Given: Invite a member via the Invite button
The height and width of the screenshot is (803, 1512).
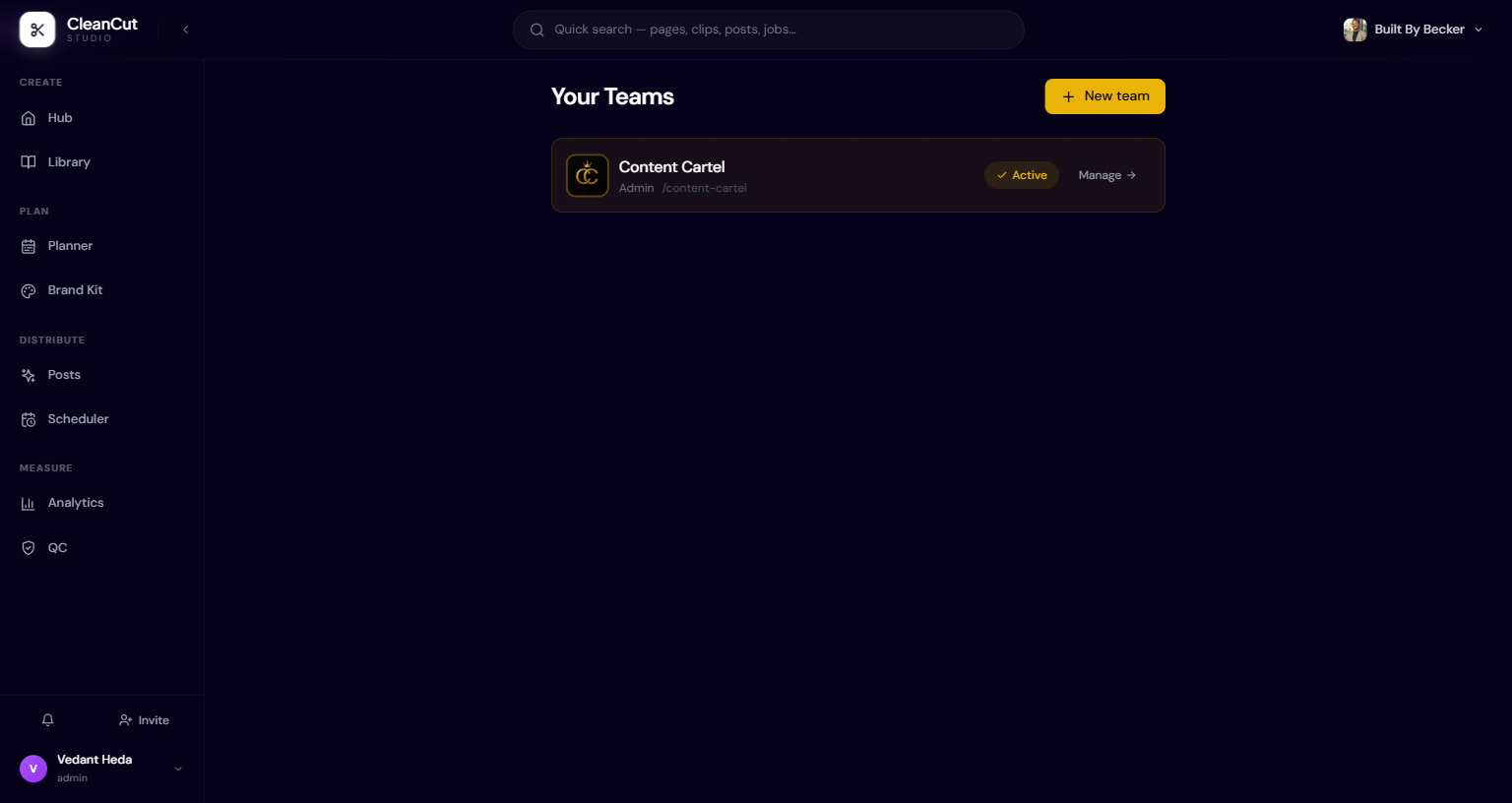Looking at the screenshot, I should pos(144,720).
